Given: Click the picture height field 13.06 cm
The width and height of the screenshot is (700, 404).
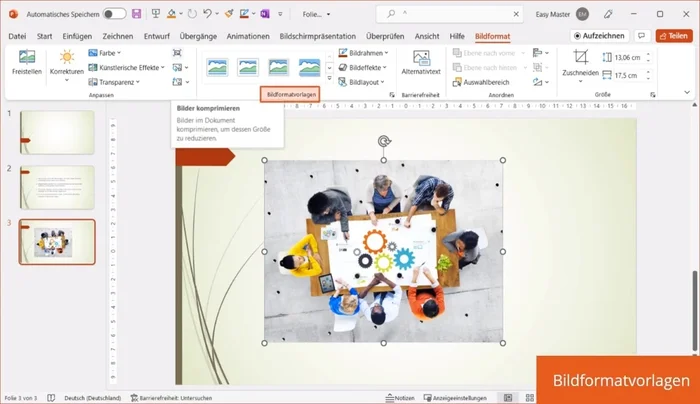Looking at the screenshot, I should (629, 58).
